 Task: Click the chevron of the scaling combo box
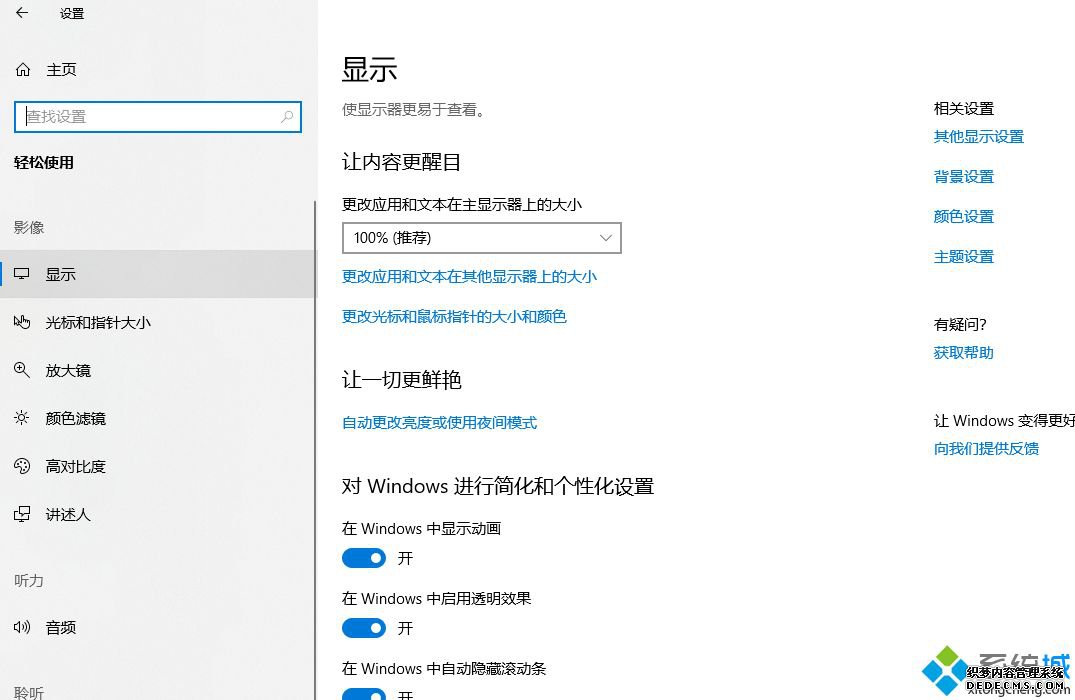tap(605, 238)
